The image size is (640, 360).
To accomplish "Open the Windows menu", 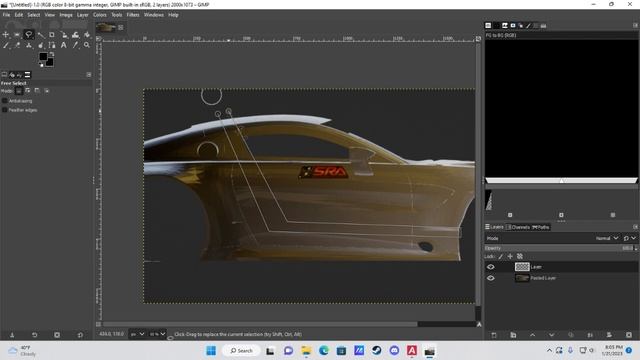I will click(x=154, y=15).
